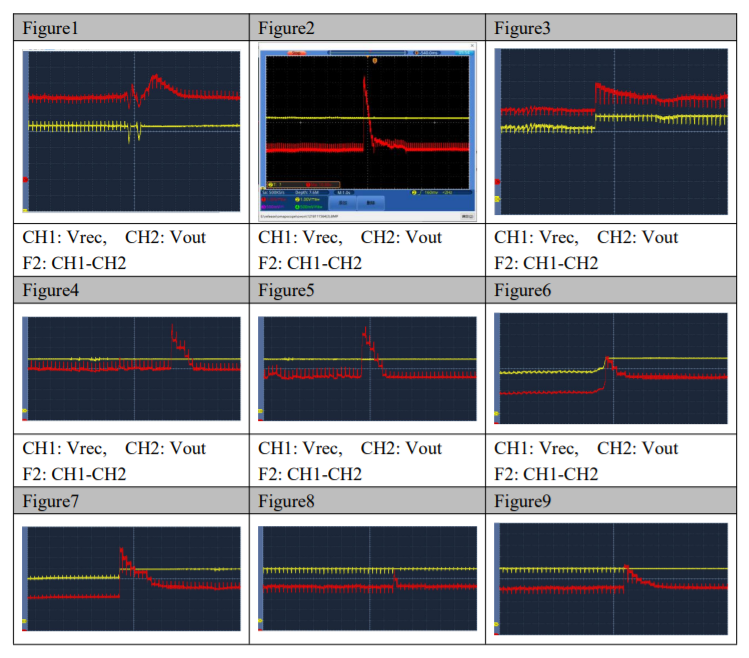Open the Figure9 oscilloscope capture

click(611, 579)
